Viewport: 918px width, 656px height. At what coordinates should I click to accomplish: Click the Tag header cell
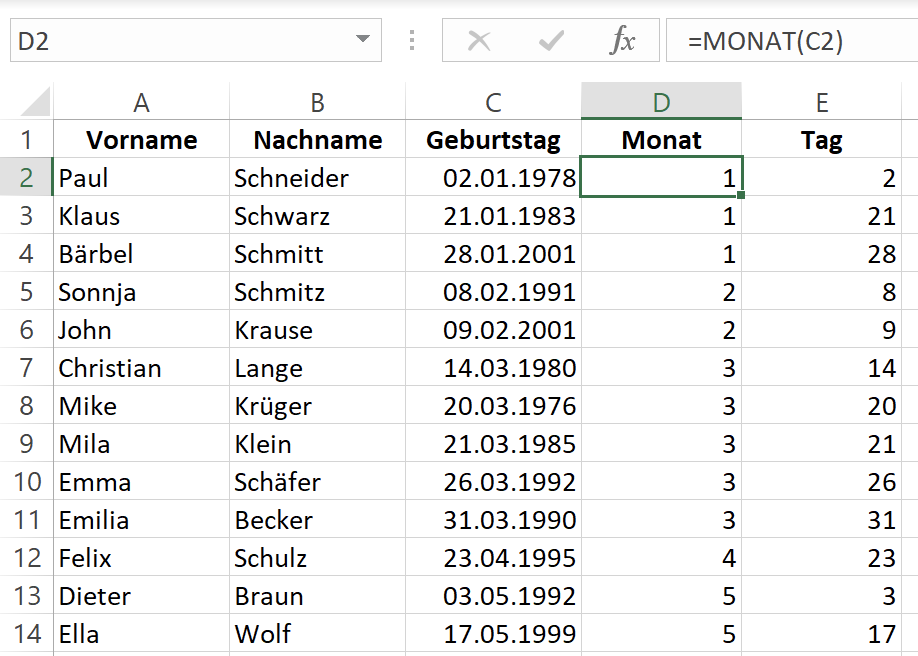pyautogui.click(x=821, y=139)
